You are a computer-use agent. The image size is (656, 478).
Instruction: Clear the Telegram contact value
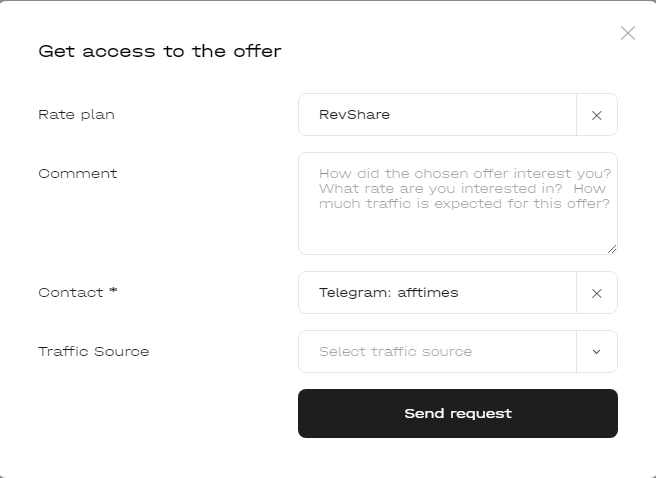coord(597,293)
